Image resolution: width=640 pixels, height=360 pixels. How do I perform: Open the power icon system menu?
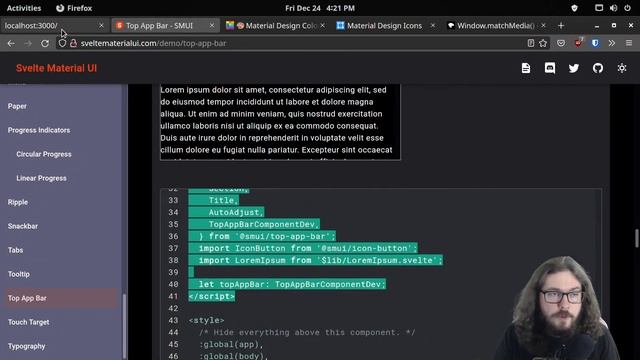[x=627, y=8]
